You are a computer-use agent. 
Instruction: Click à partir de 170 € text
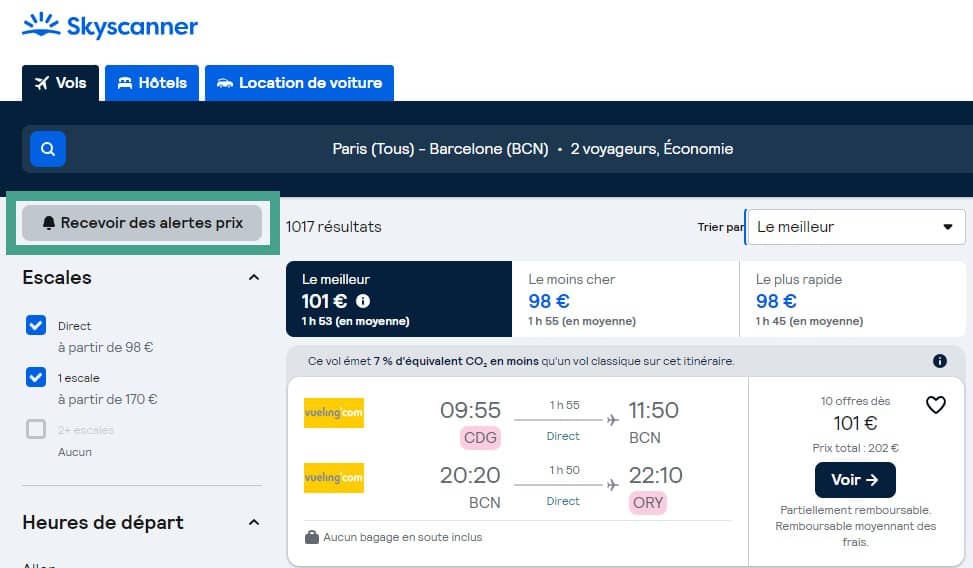(107, 399)
